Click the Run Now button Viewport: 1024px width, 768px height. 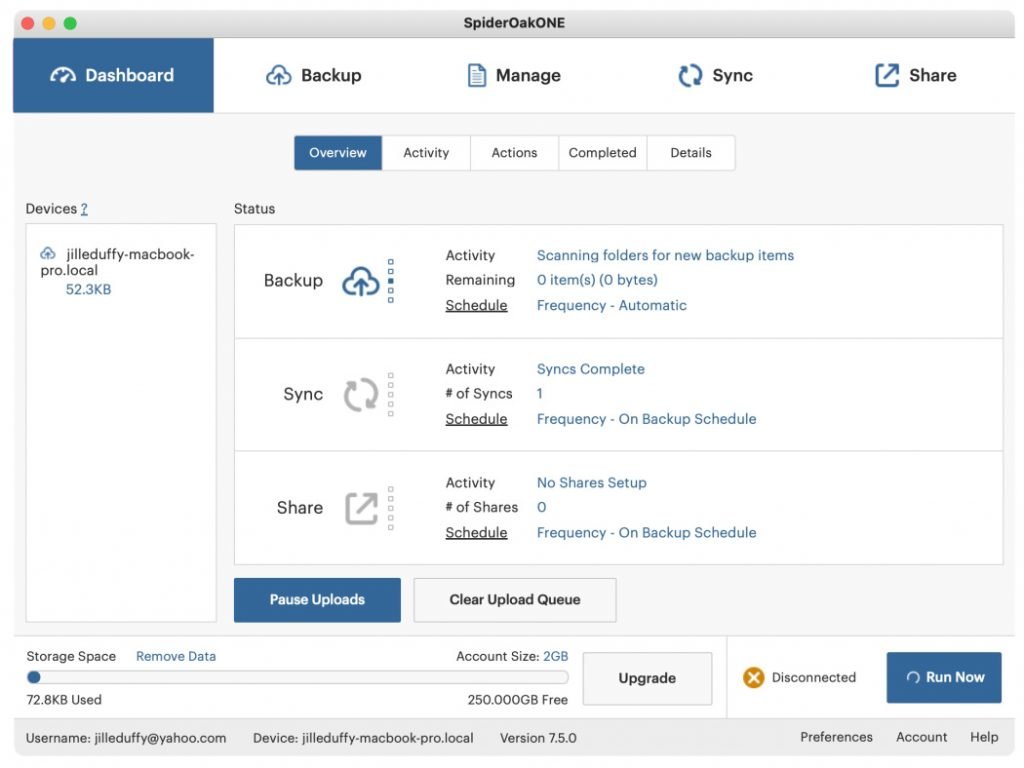(x=944, y=677)
